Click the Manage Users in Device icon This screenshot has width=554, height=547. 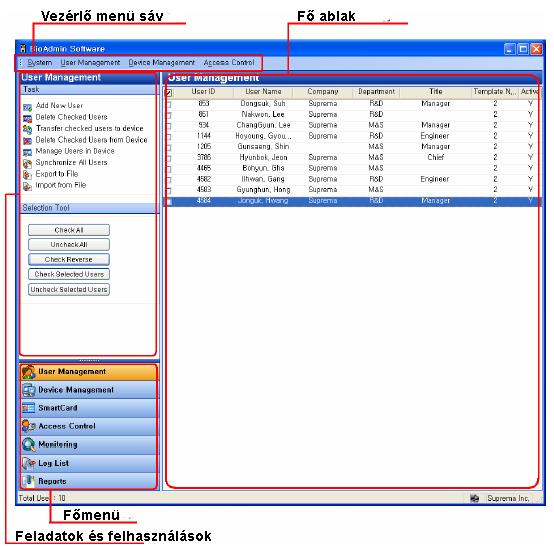[x=28, y=152]
